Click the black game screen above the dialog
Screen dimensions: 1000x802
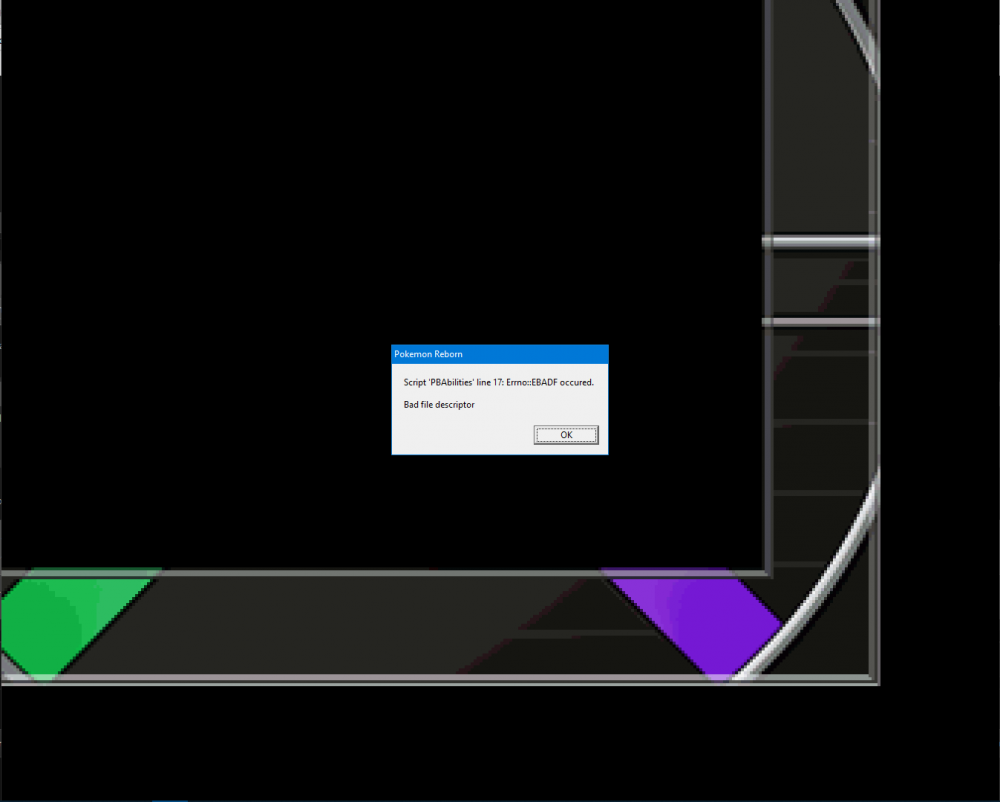pyautogui.click(x=400, y=200)
